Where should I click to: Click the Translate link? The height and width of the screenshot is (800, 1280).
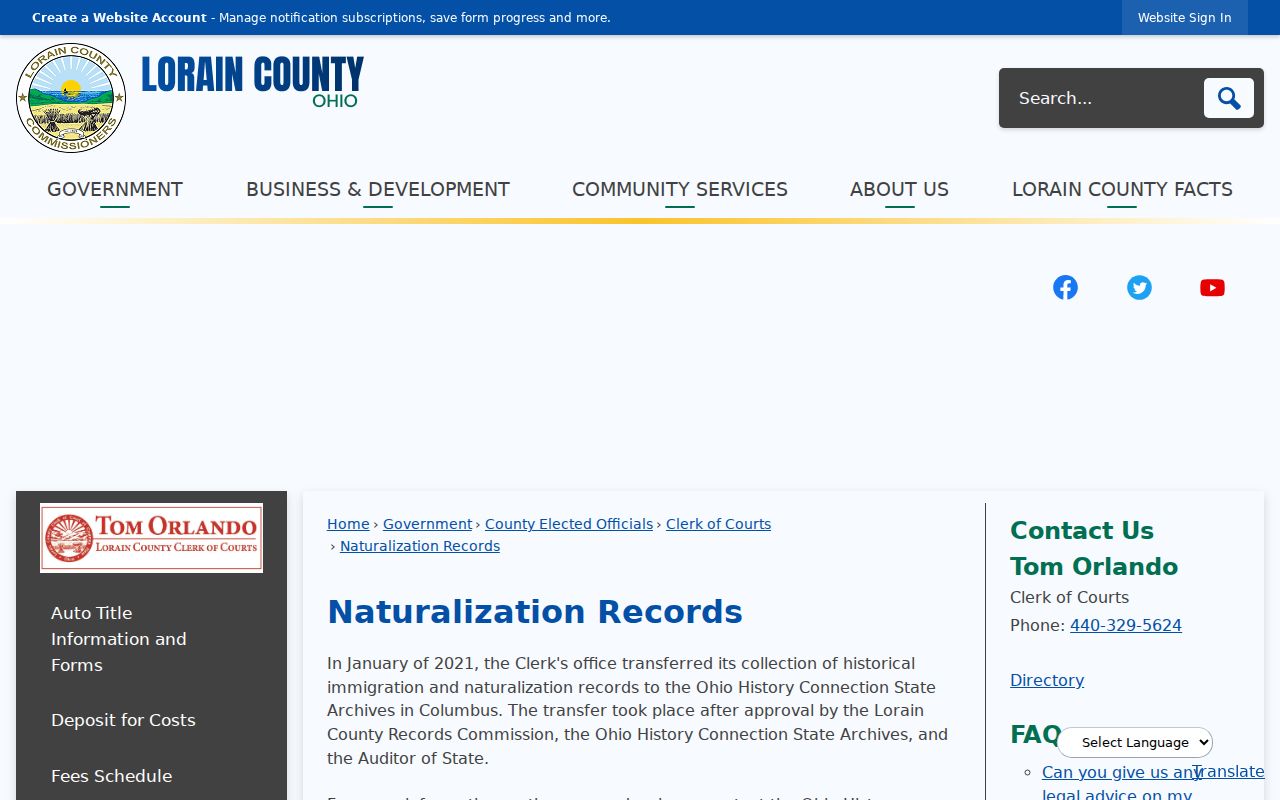(1228, 772)
